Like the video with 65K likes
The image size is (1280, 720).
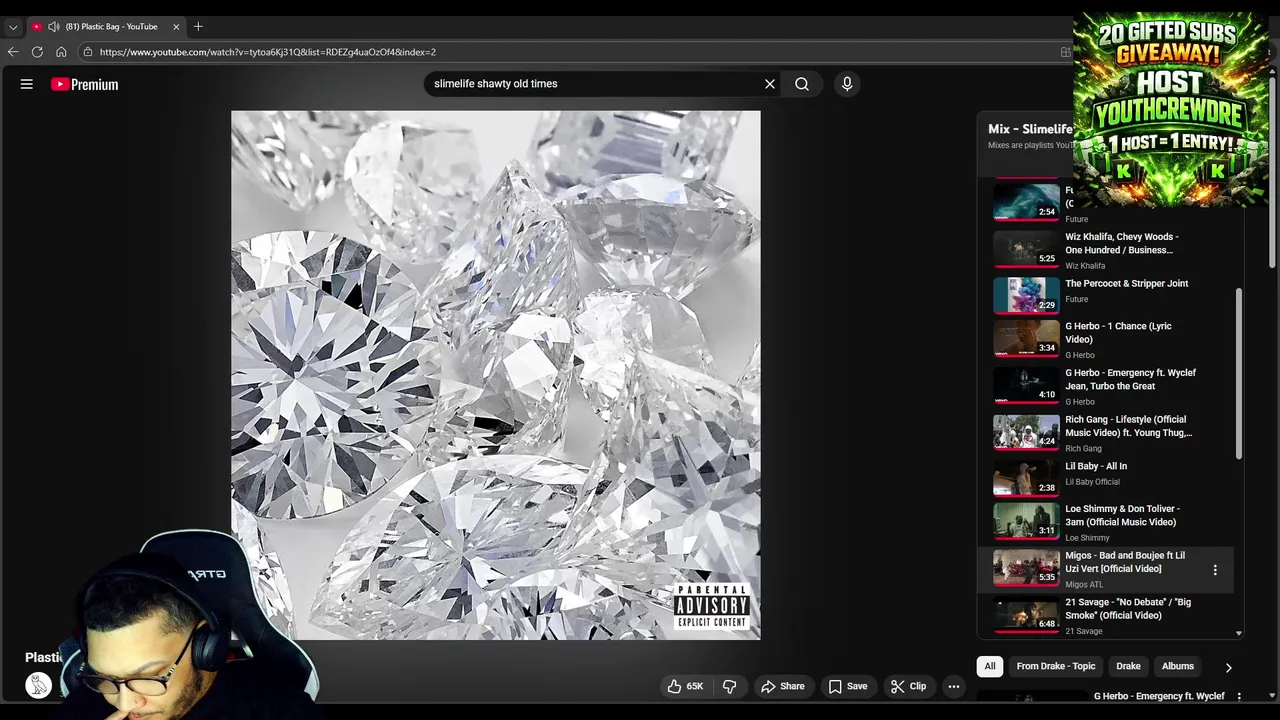tap(686, 686)
